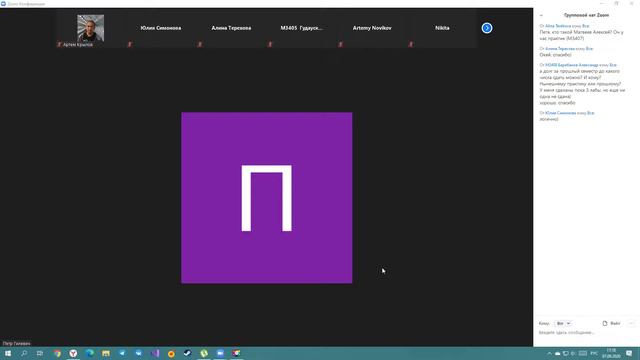Click the chat message 'Окей, спасибо'
This screenshot has width=640, height=360.
(556, 55)
